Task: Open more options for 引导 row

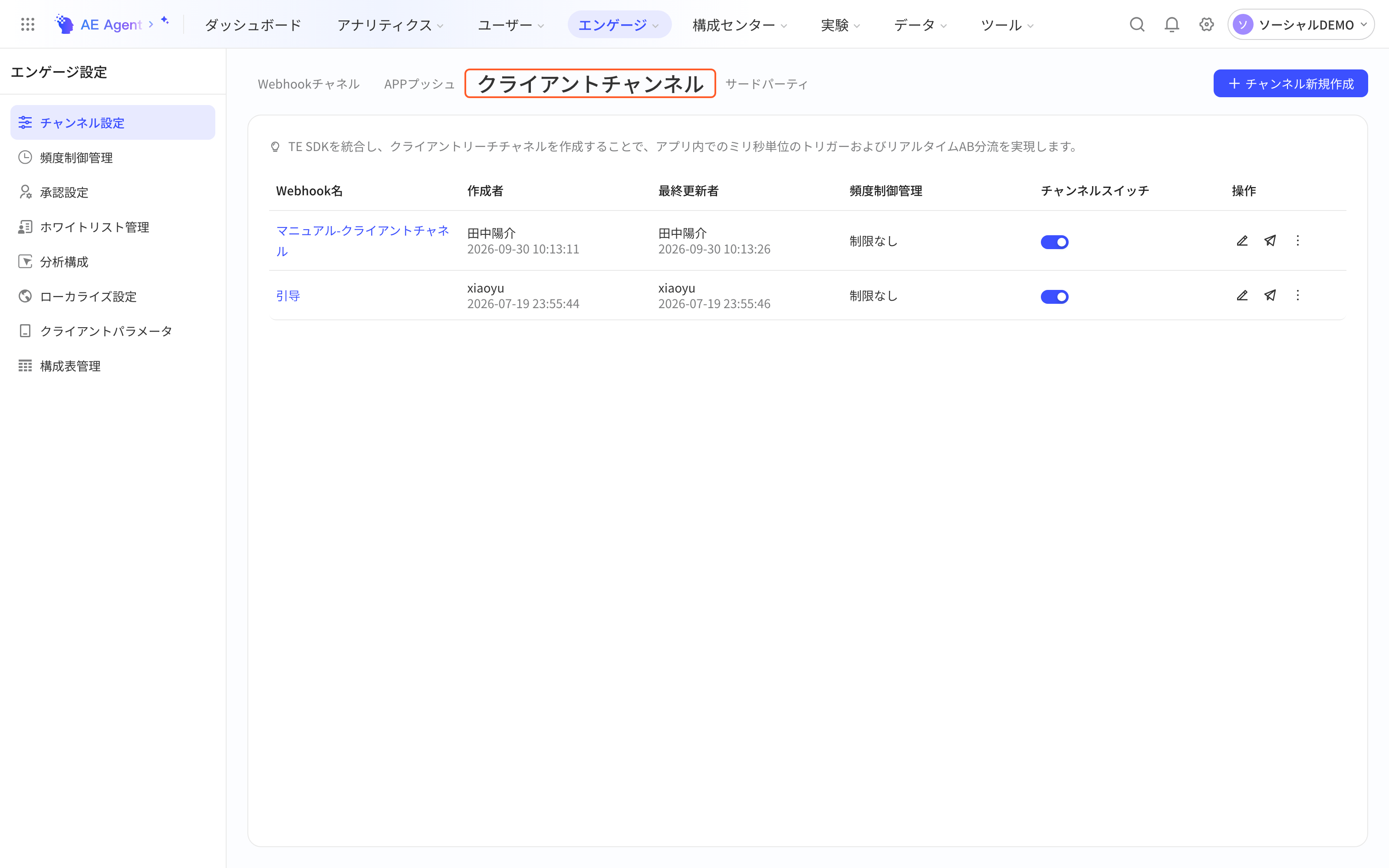Action: [x=1298, y=295]
